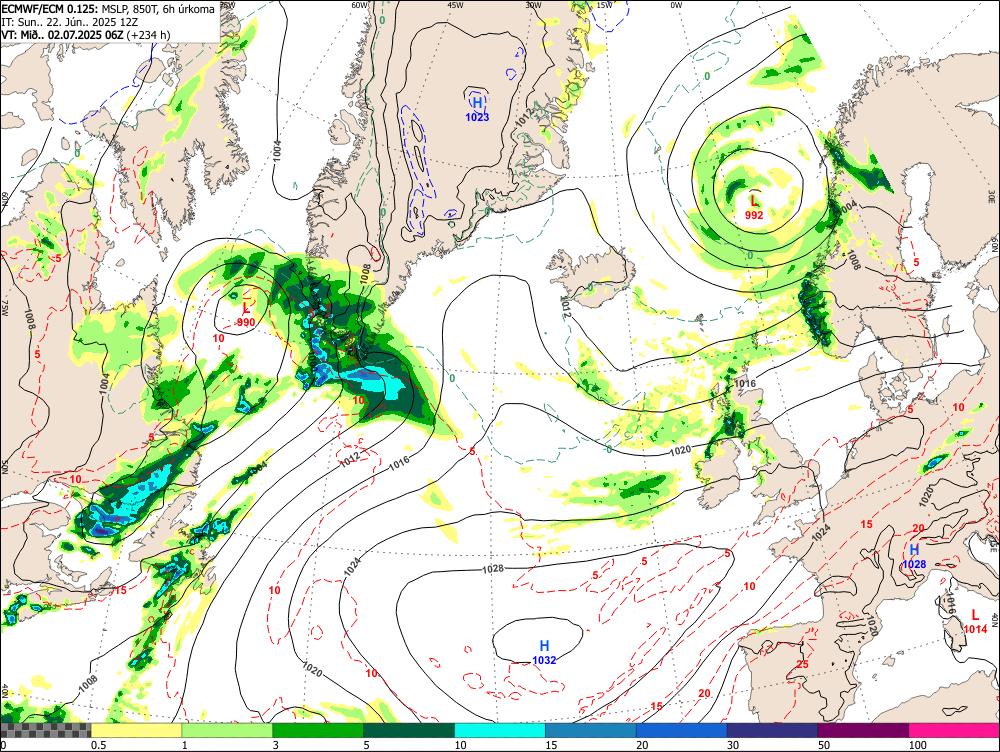Click the legend tick label 3

click(276, 745)
